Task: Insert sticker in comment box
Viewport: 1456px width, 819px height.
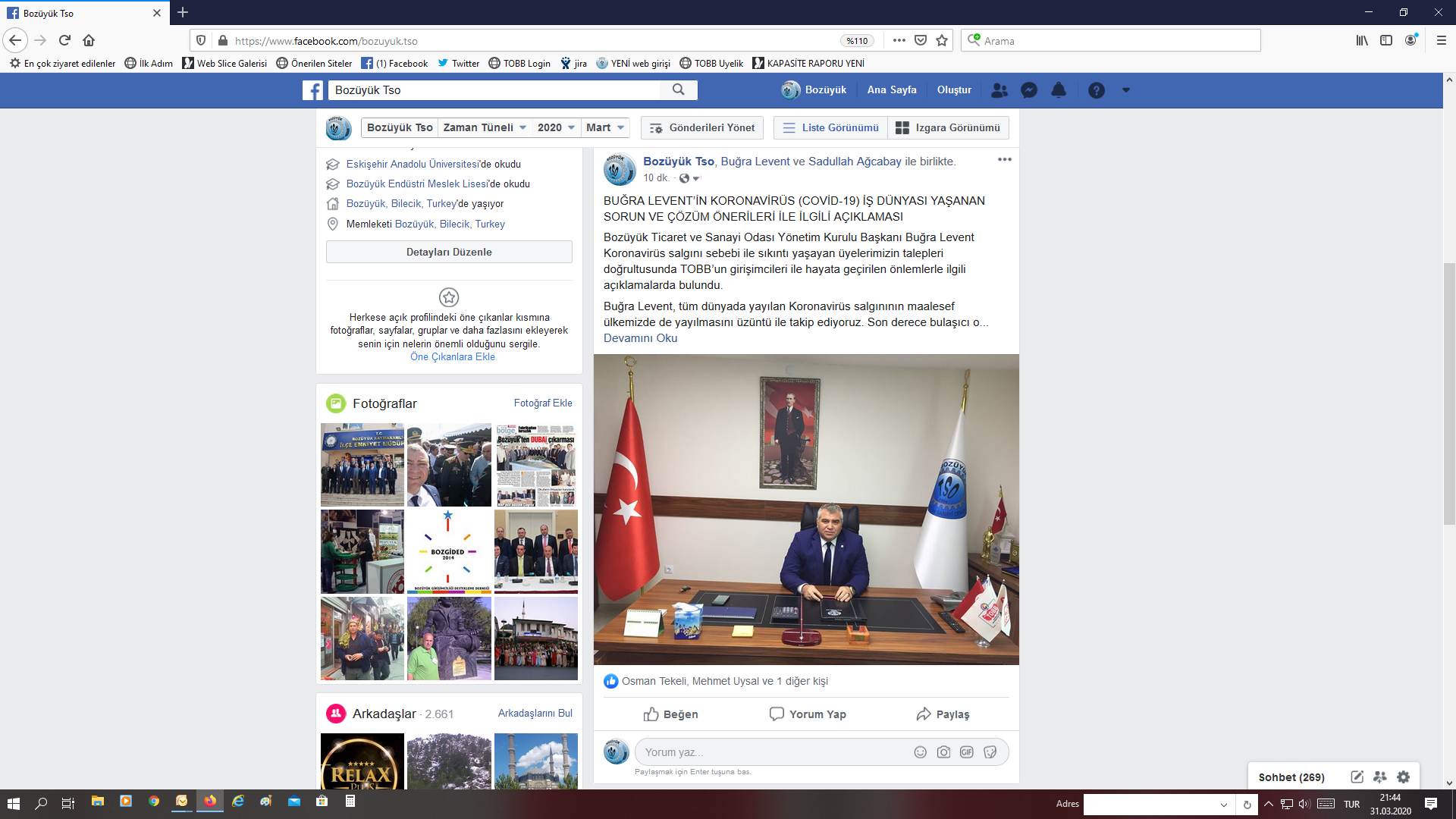Action: [x=990, y=752]
